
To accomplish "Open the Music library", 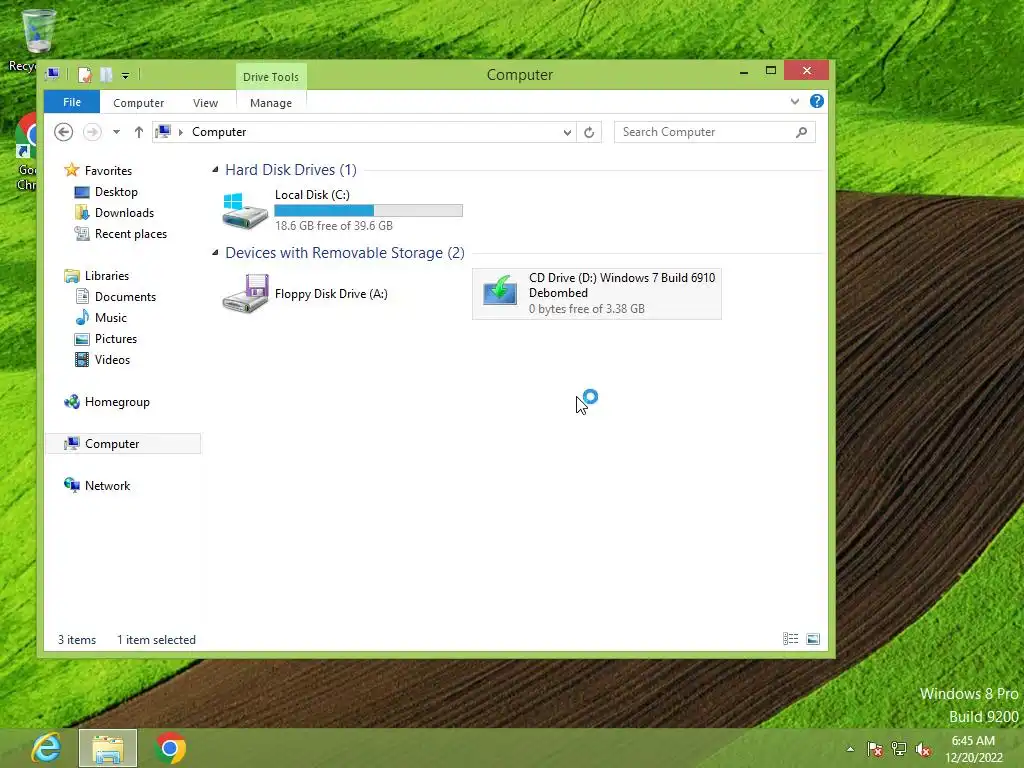I will [x=110, y=318].
